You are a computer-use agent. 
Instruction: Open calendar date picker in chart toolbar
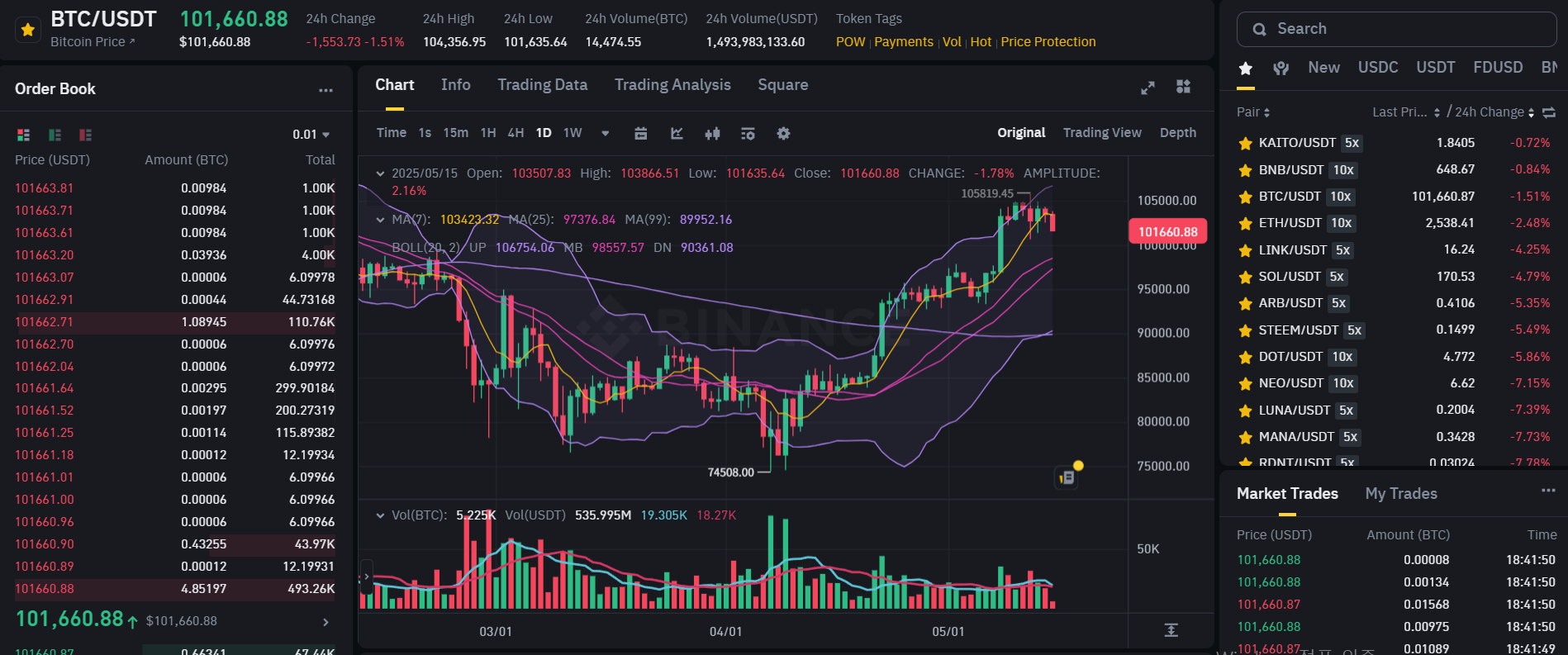click(640, 133)
